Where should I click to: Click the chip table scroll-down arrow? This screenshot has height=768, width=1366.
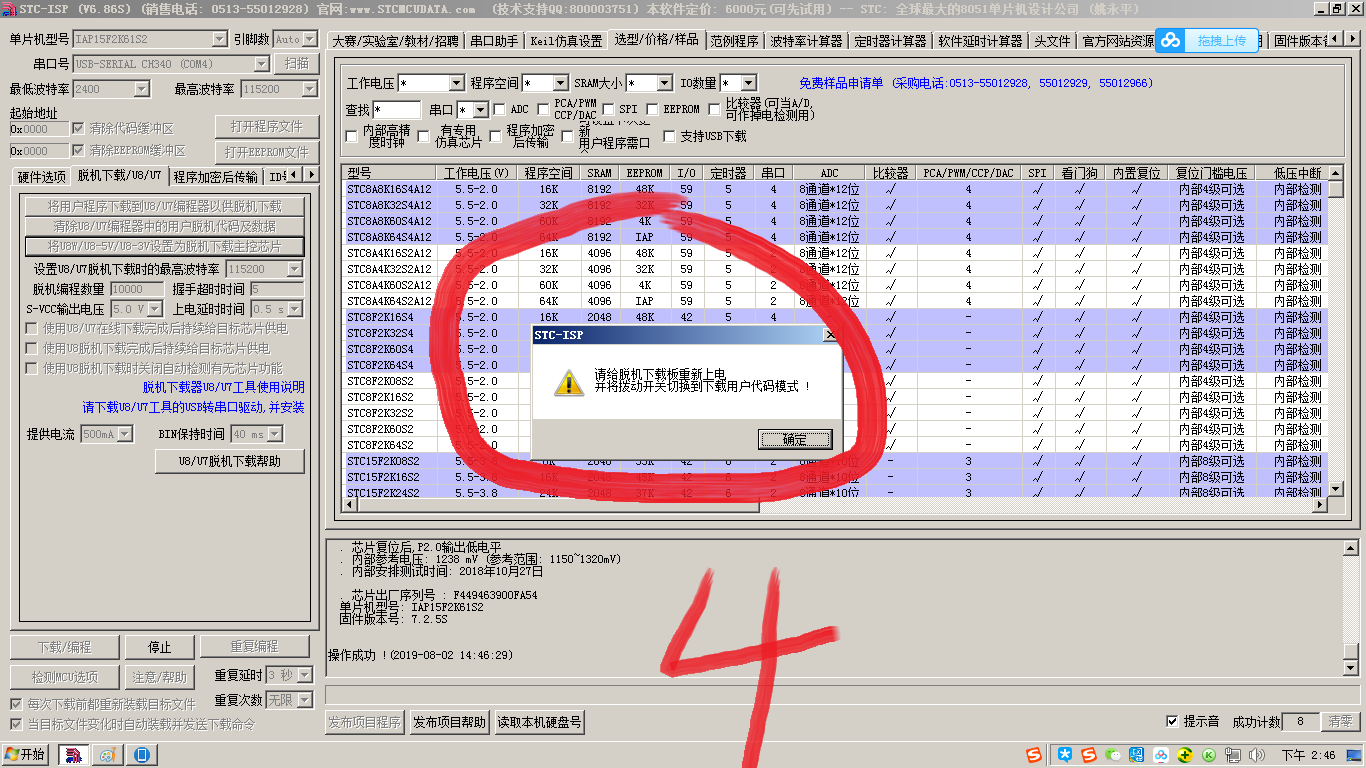[x=1335, y=489]
